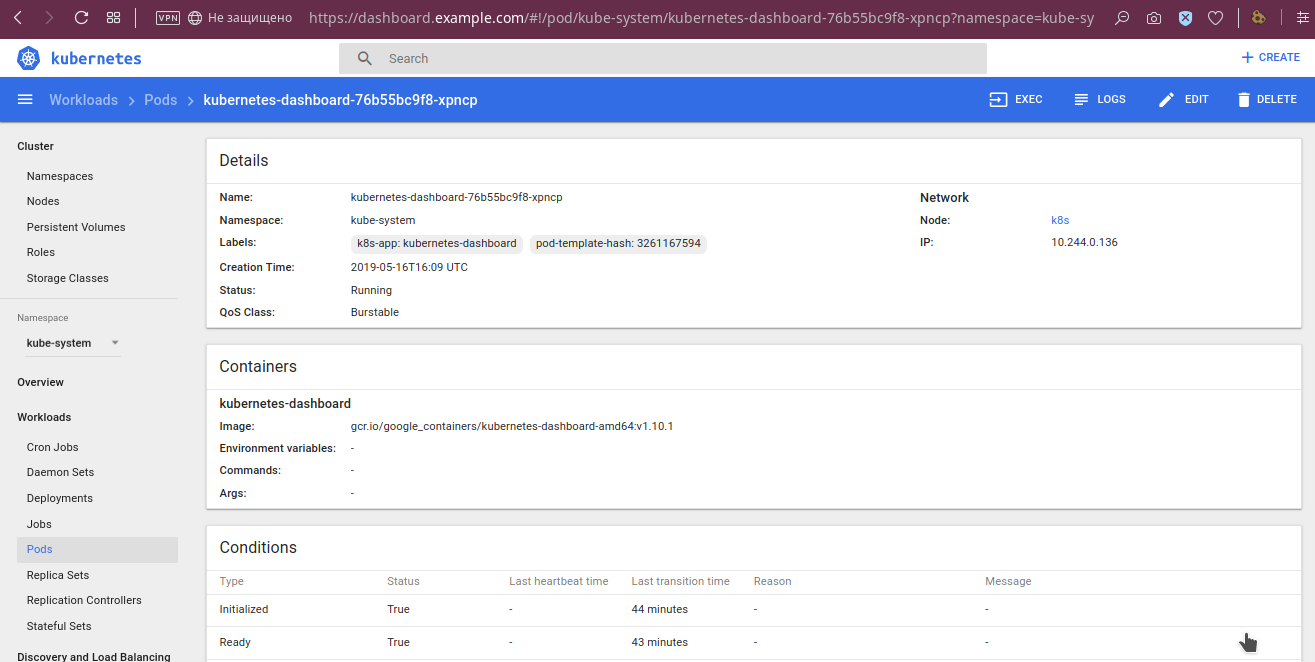The image size is (1315, 662).
Task: Open EXEC into the pod
Action: [x=1016, y=100]
